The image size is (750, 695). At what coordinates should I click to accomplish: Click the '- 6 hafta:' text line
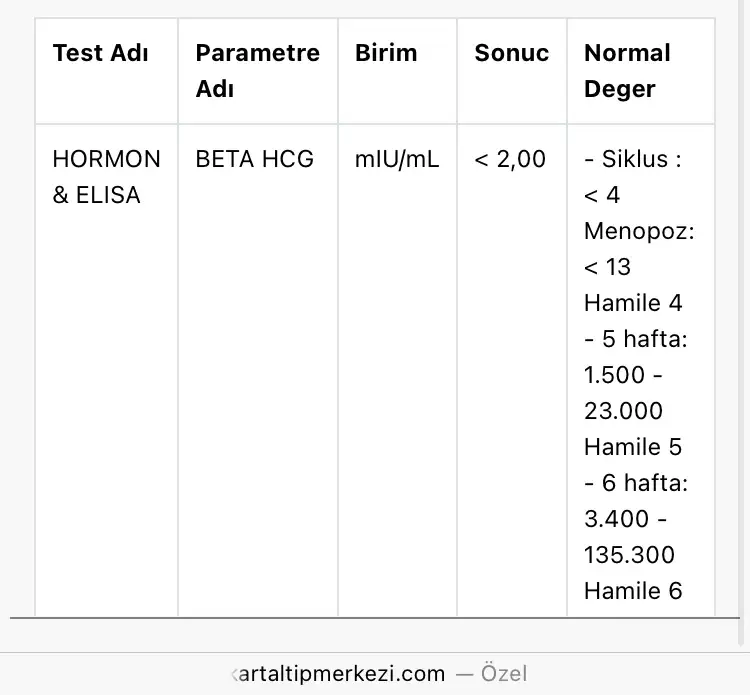coord(636,483)
